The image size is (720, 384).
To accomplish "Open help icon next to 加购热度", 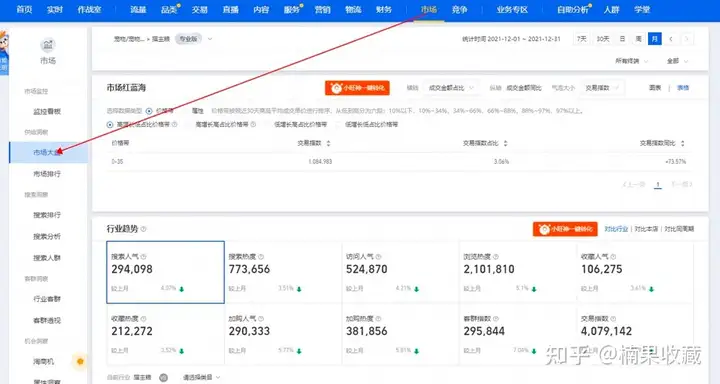I will [378, 319].
